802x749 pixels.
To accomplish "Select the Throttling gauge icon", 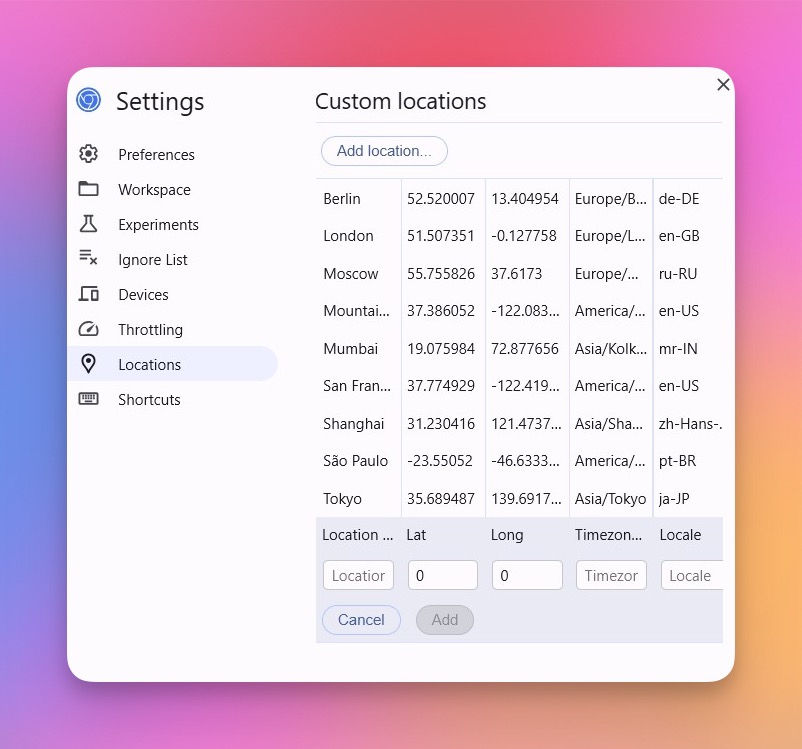I will [88, 329].
